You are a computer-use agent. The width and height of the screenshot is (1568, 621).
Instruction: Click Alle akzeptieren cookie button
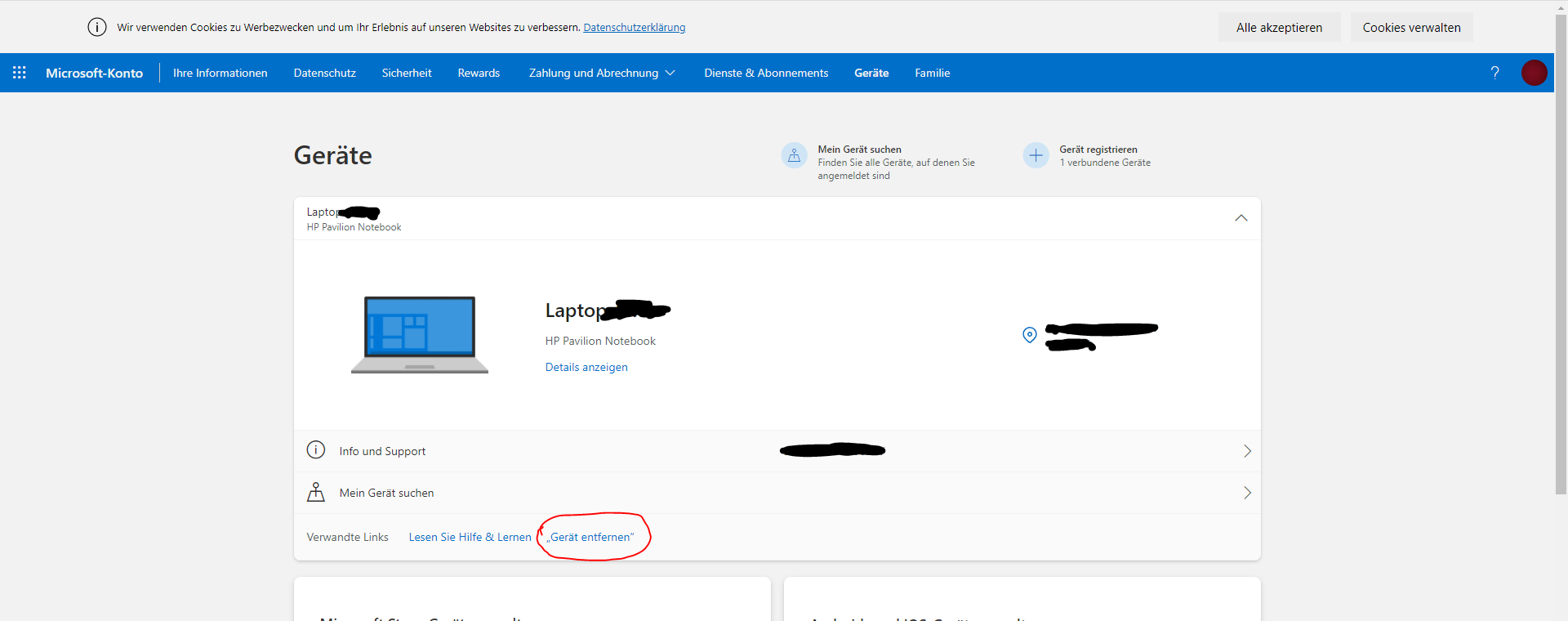(1279, 27)
